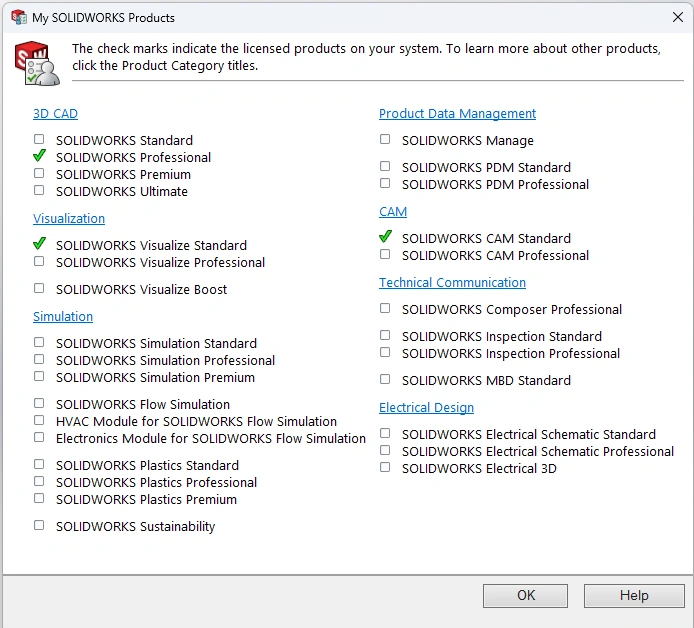Click the SOLIDWORKS products header icon
694x628 pixels.
[x=36, y=64]
